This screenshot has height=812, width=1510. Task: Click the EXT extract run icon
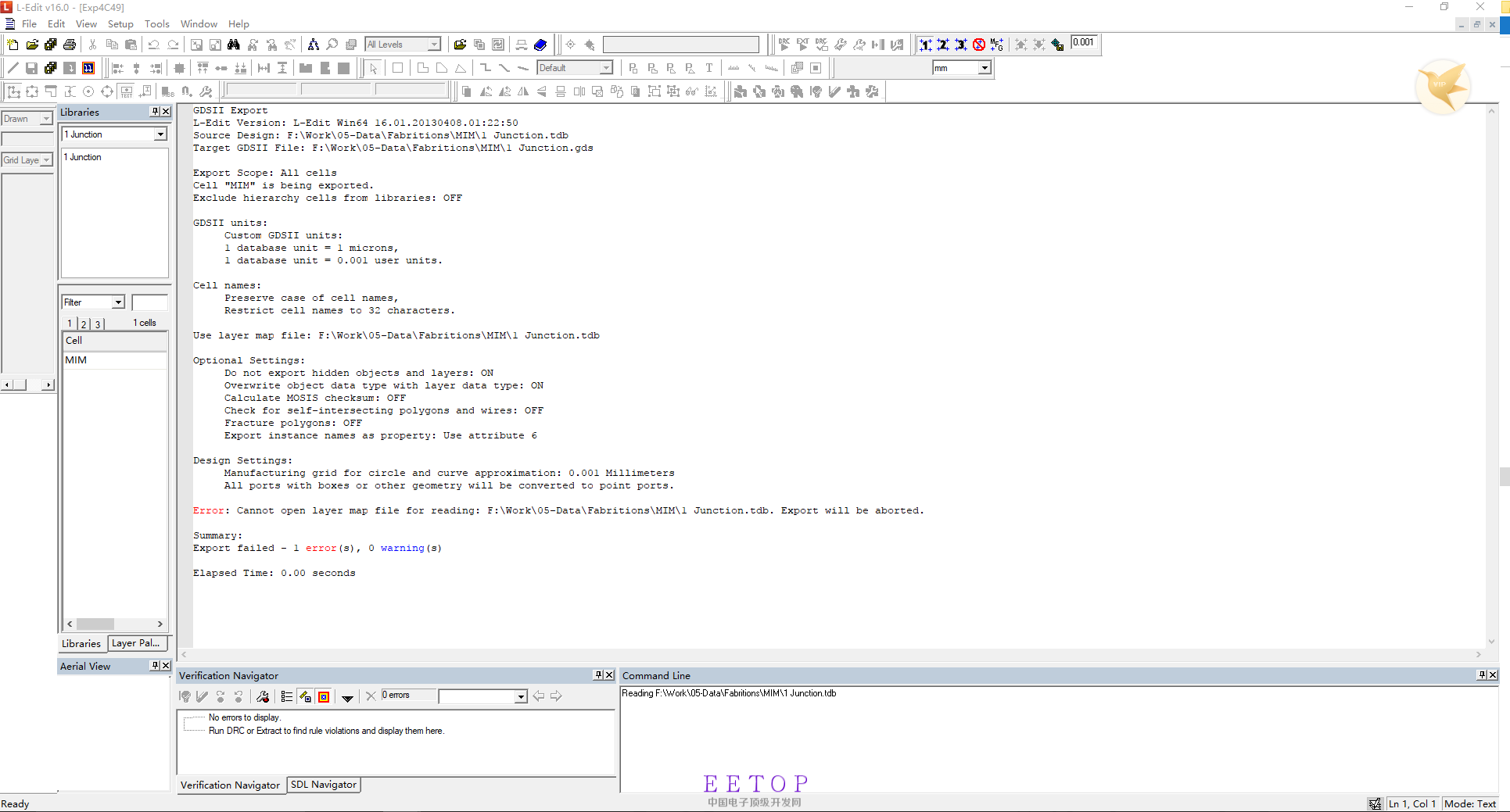pyautogui.click(x=803, y=45)
